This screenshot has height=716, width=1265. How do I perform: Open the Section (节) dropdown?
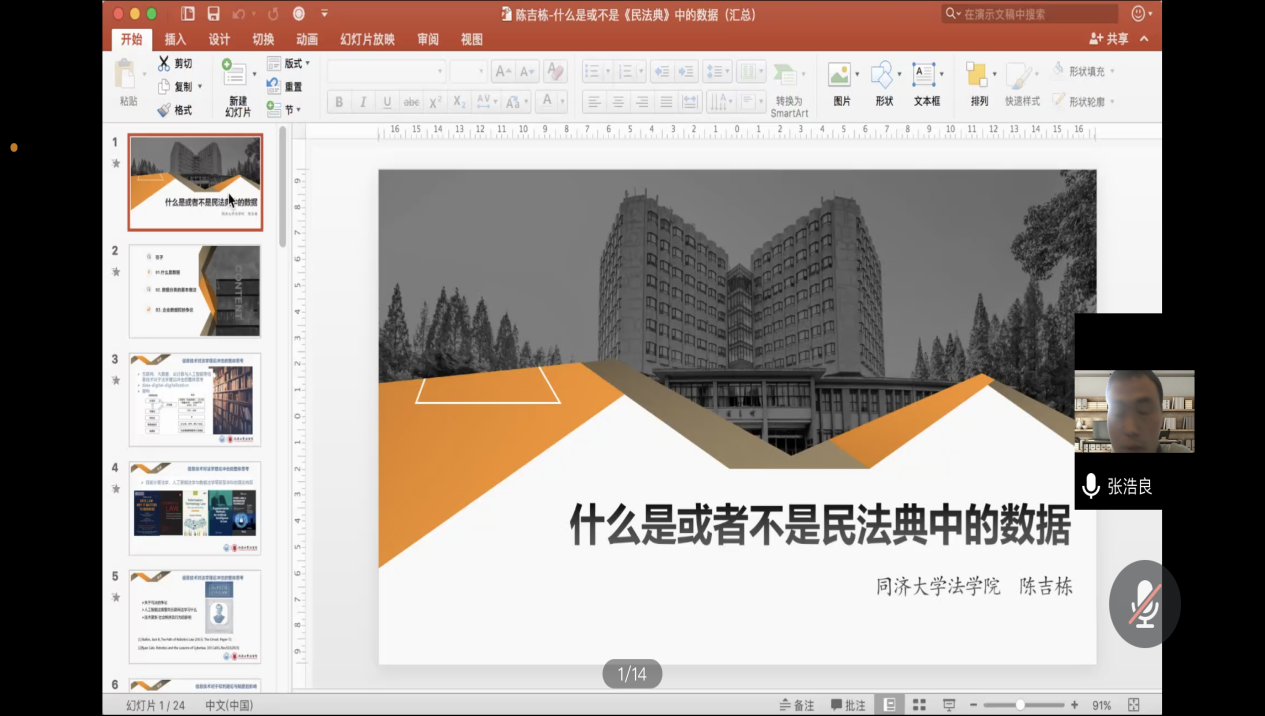click(x=291, y=110)
